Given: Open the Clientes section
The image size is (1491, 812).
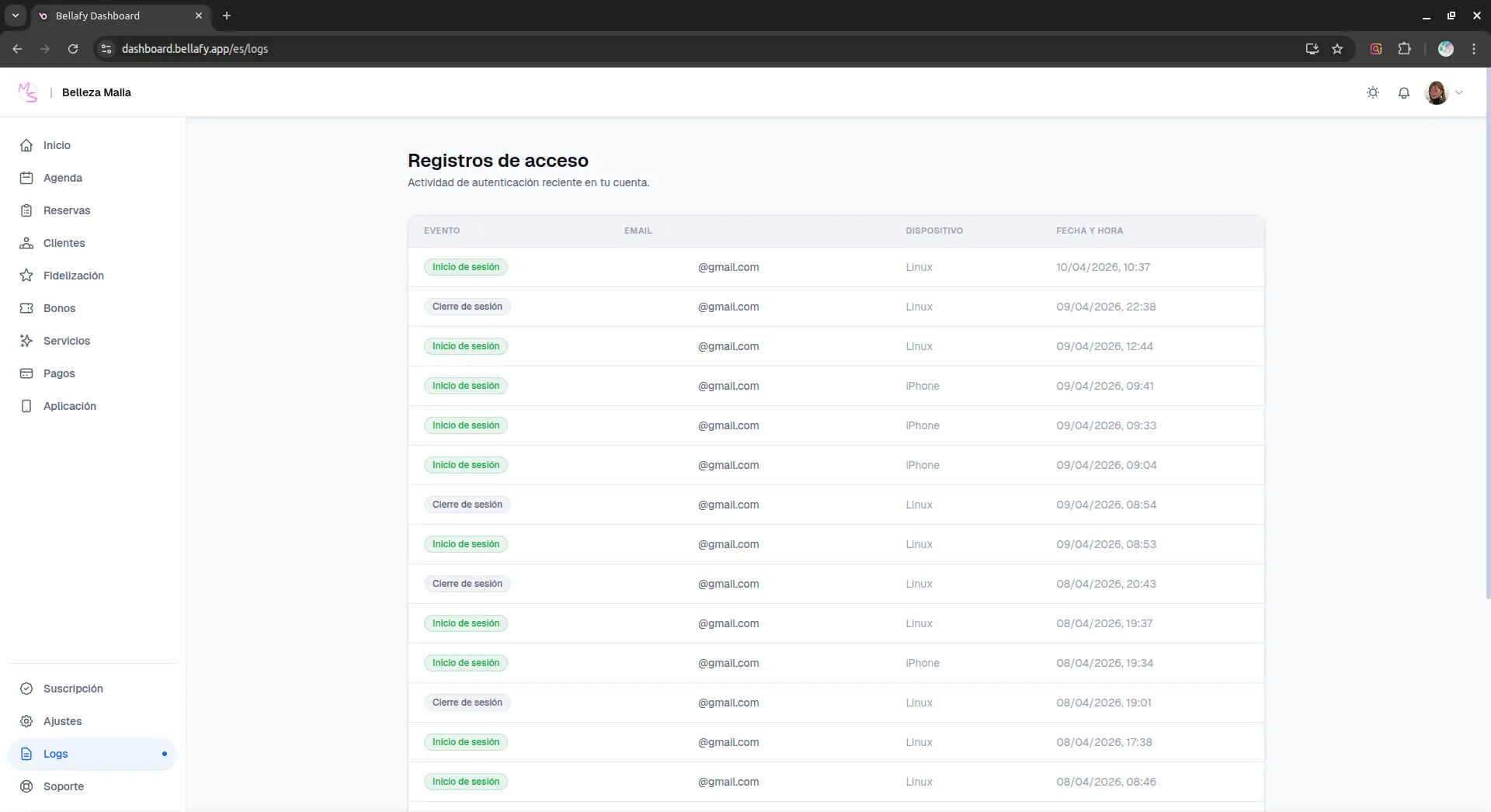Looking at the screenshot, I should point(64,243).
